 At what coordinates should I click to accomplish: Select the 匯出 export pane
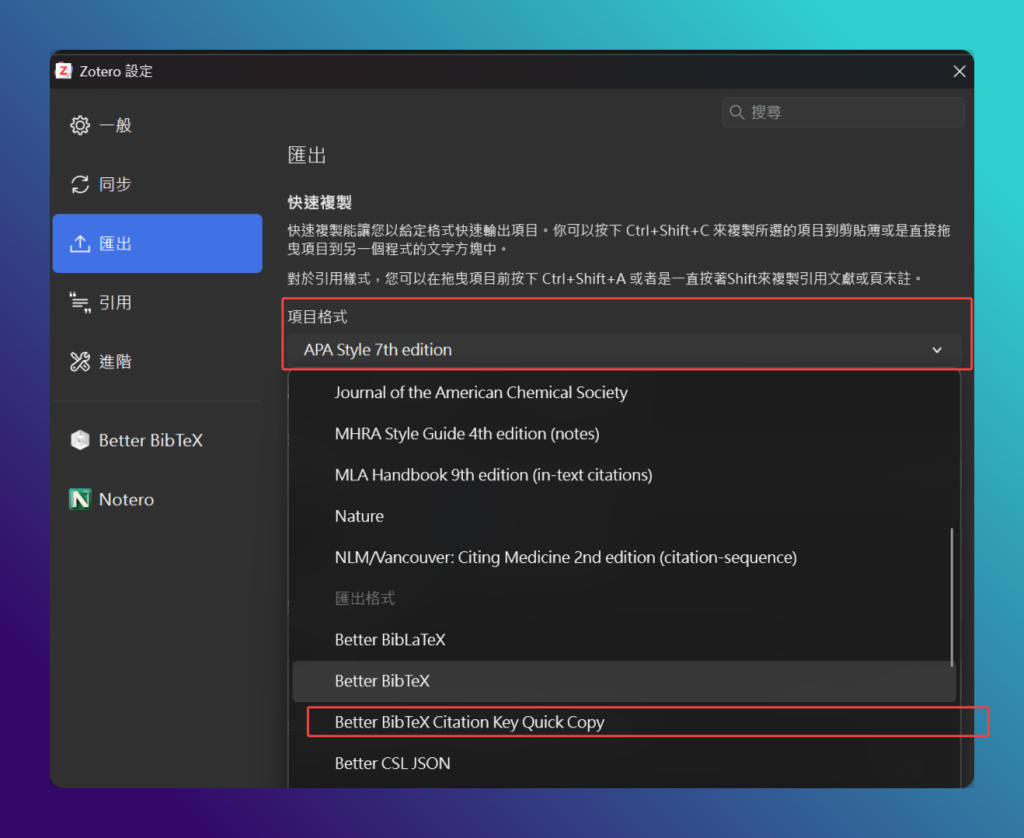click(157, 244)
